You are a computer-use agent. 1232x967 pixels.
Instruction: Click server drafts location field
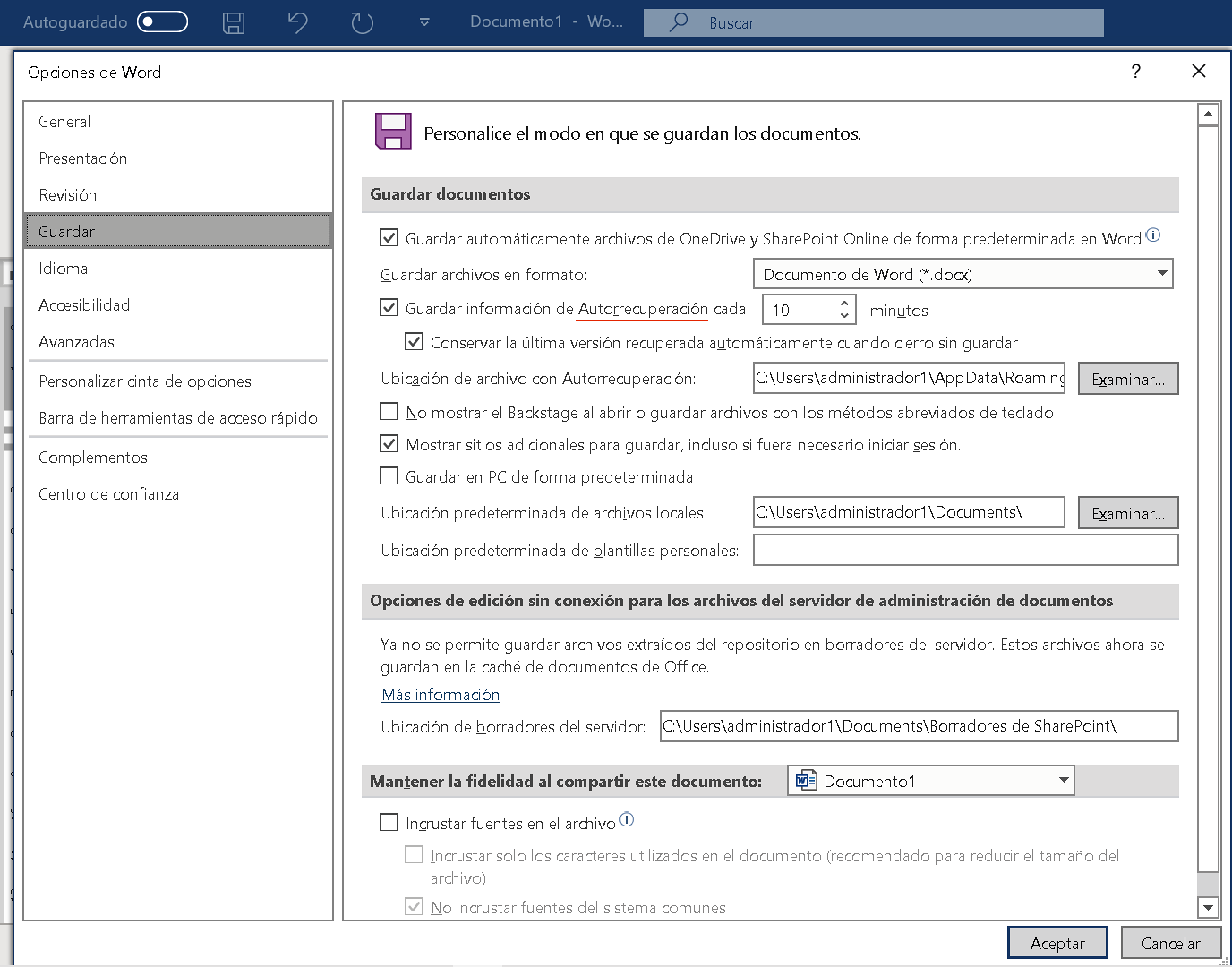[x=920, y=726]
